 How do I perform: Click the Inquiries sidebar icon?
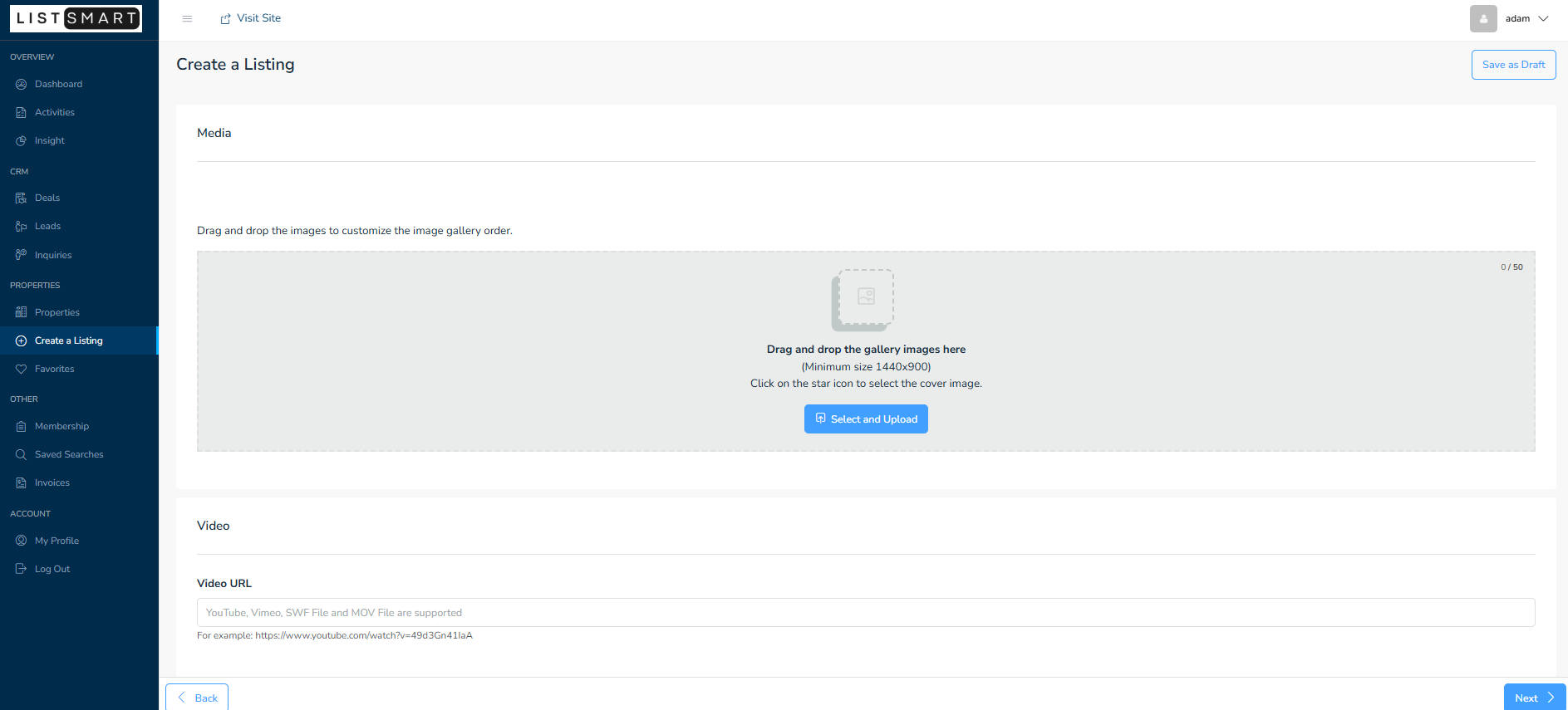point(22,255)
